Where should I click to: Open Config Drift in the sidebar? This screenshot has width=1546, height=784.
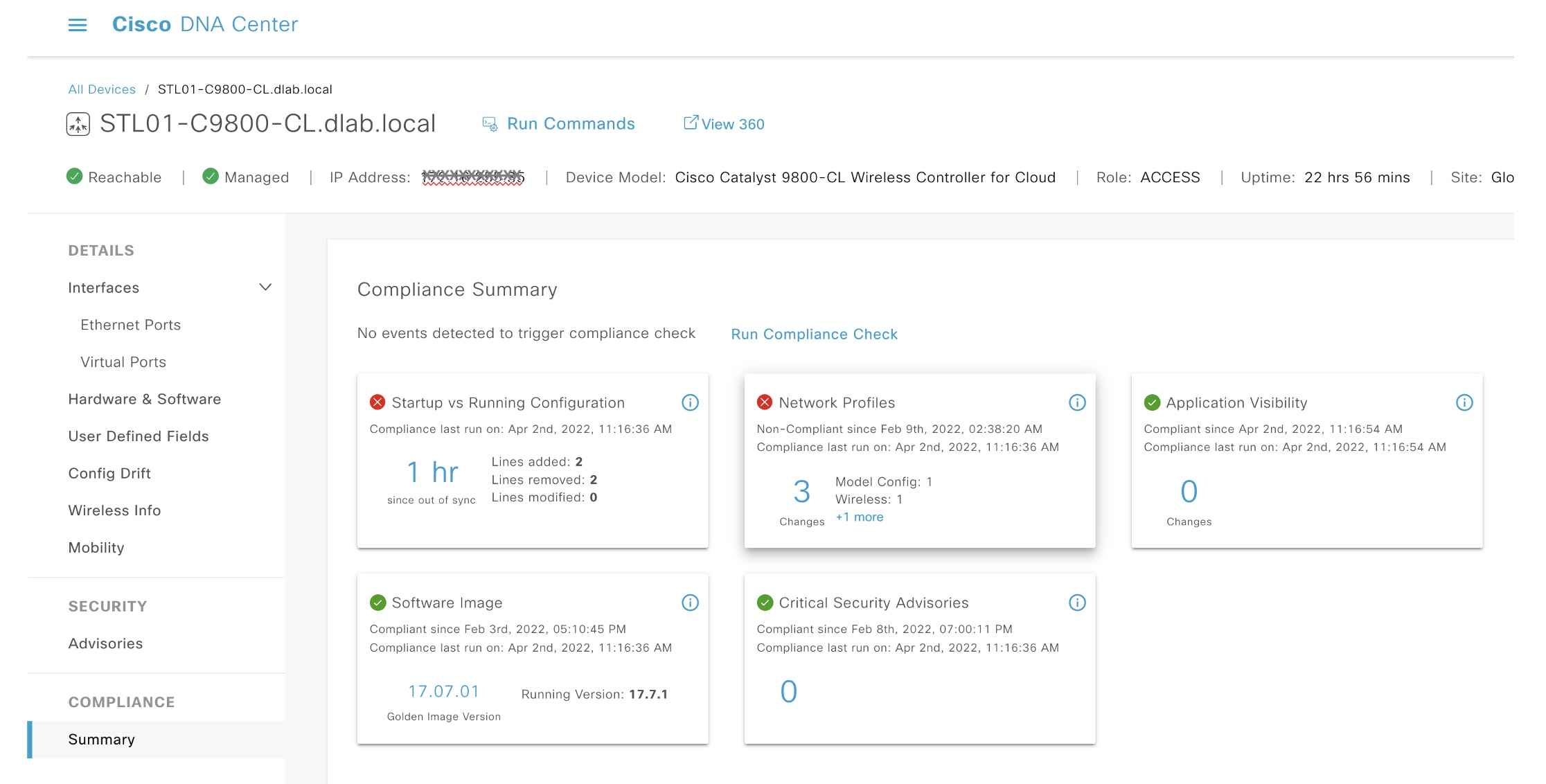109,473
